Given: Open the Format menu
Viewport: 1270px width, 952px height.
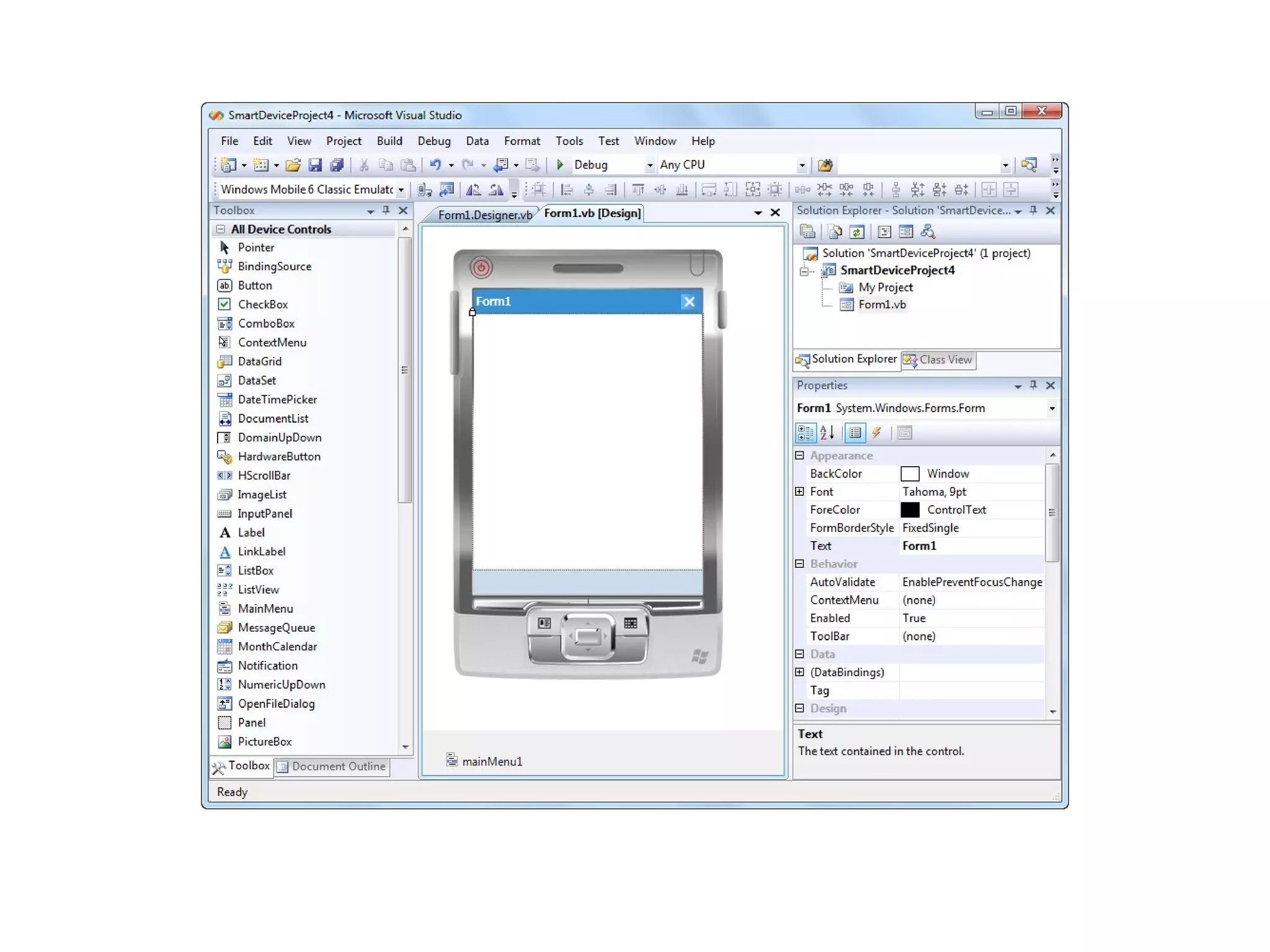Looking at the screenshot, I should click(522, 141).
